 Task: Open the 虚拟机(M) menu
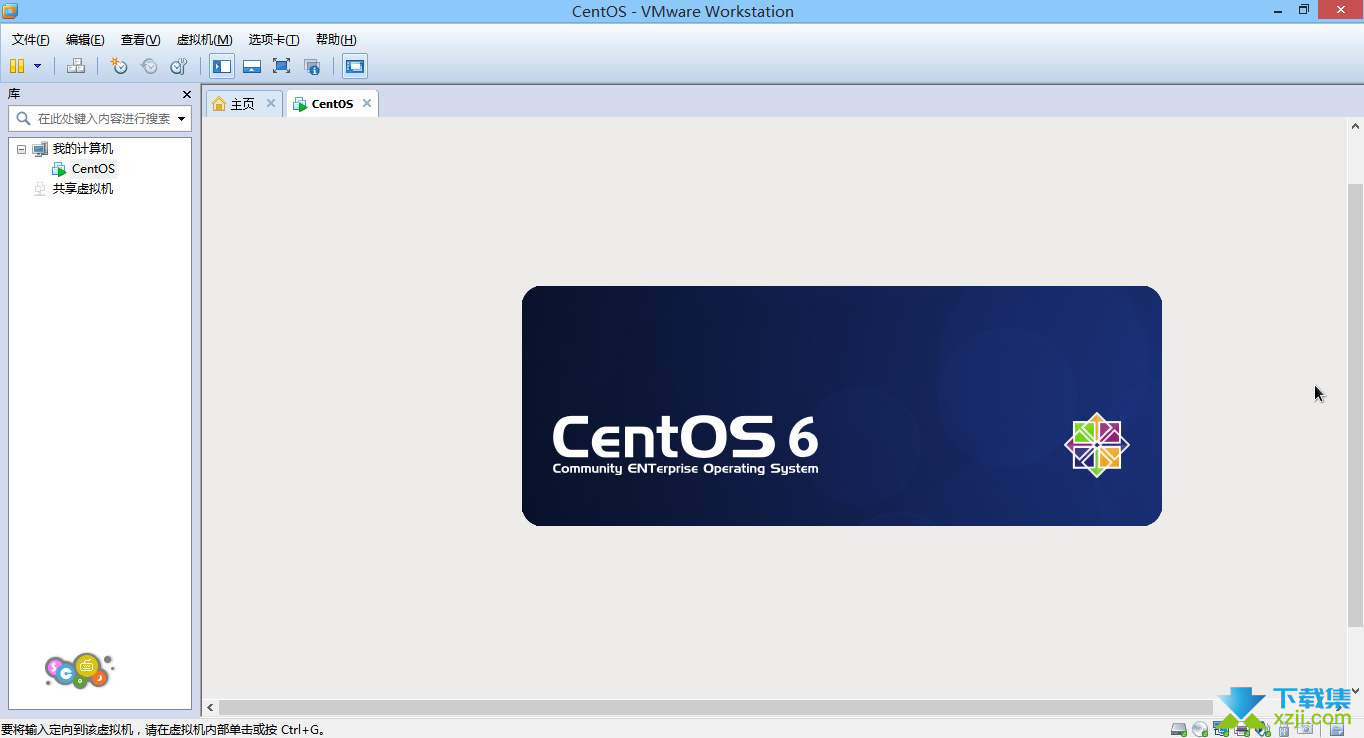point(204,40)
